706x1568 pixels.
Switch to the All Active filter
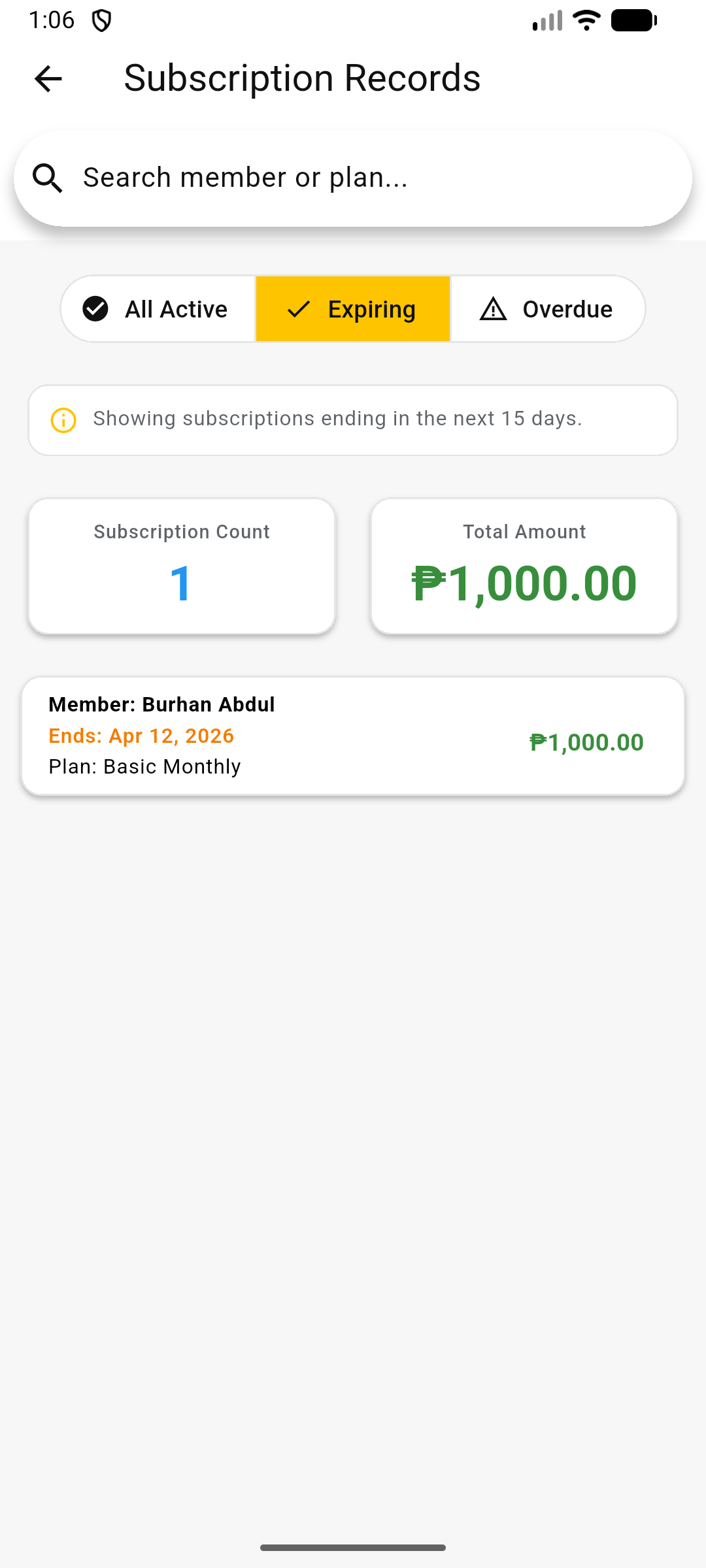pyautogui.click(x=158, y=309)
